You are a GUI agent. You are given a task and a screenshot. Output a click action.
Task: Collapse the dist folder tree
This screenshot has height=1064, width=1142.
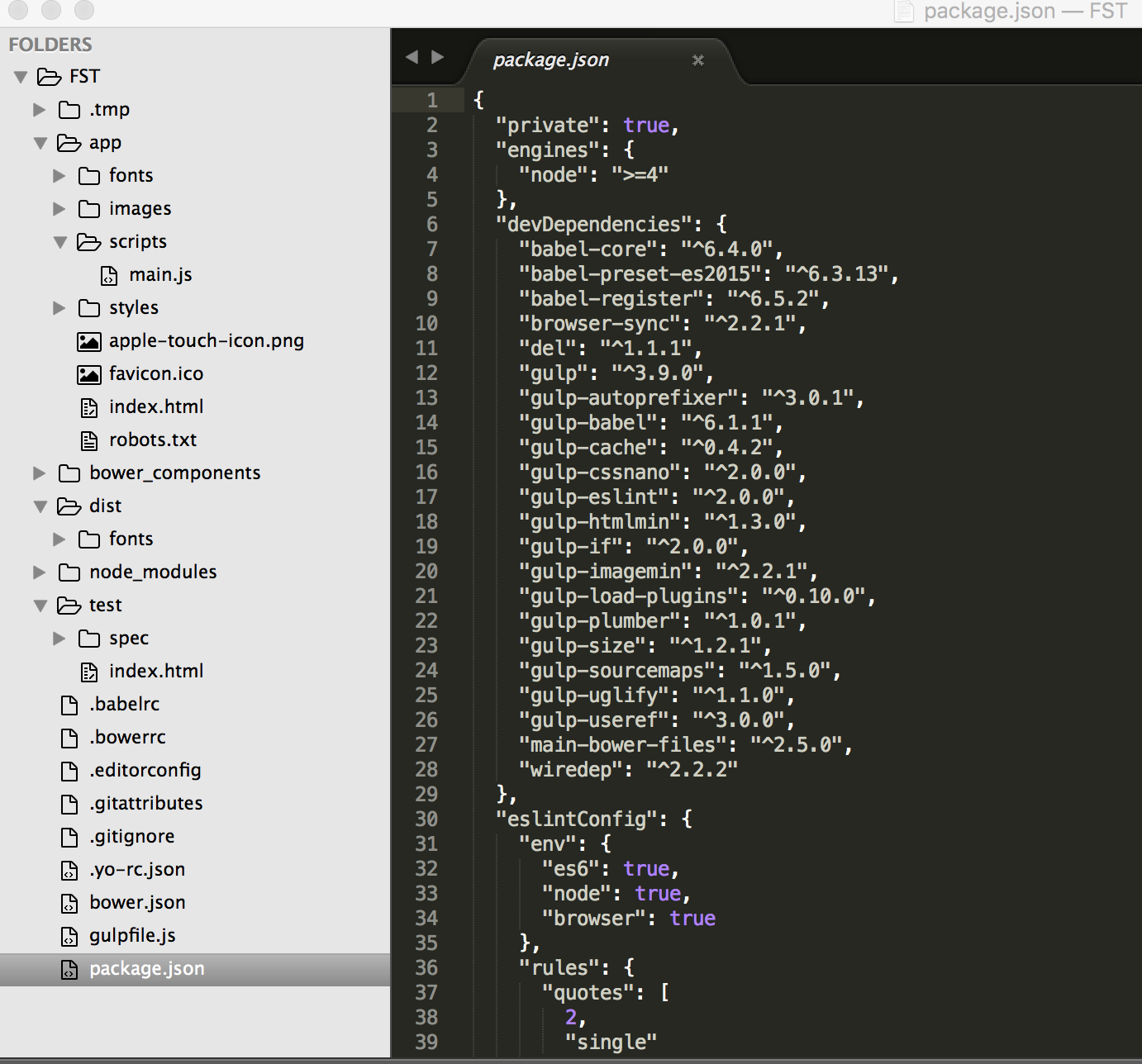[39, 506]
